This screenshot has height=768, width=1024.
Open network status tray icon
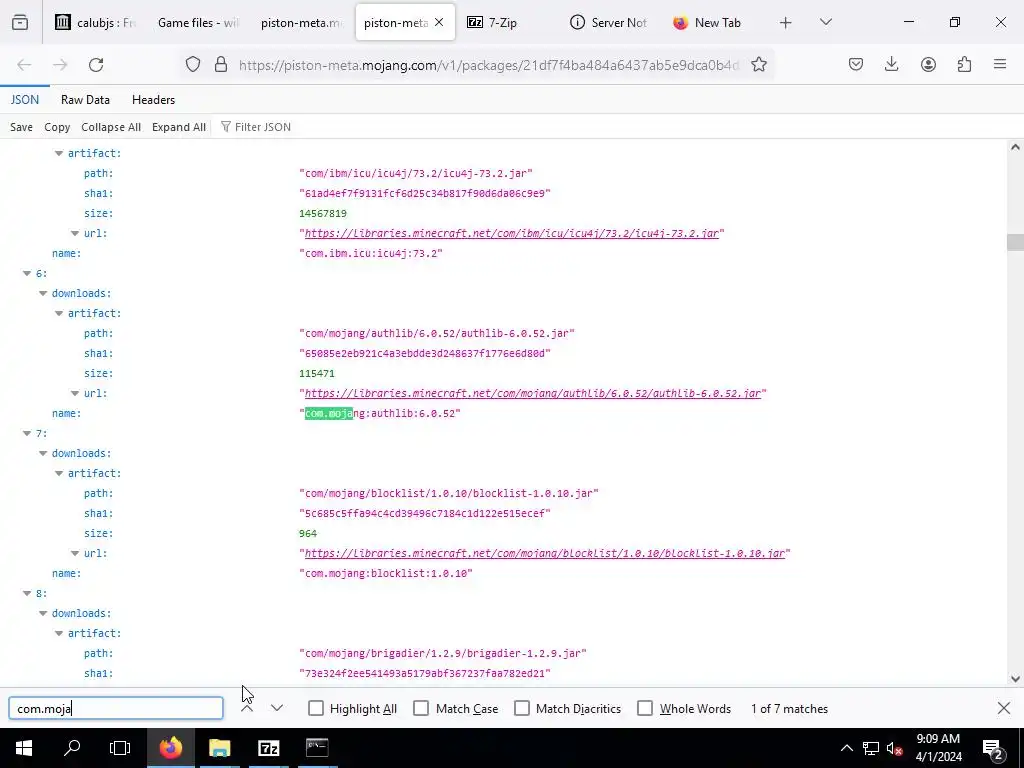click(x=871, y=748)
